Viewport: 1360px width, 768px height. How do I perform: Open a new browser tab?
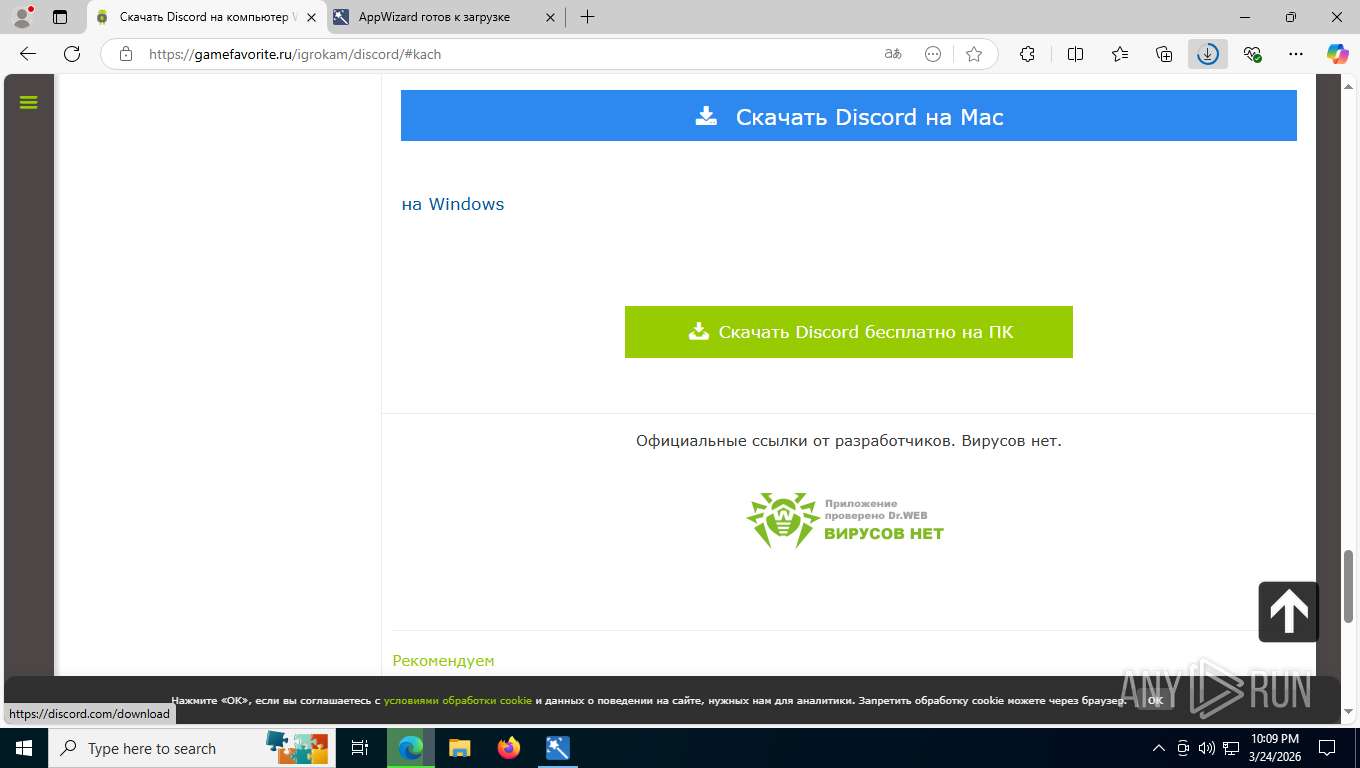[587, 17]
